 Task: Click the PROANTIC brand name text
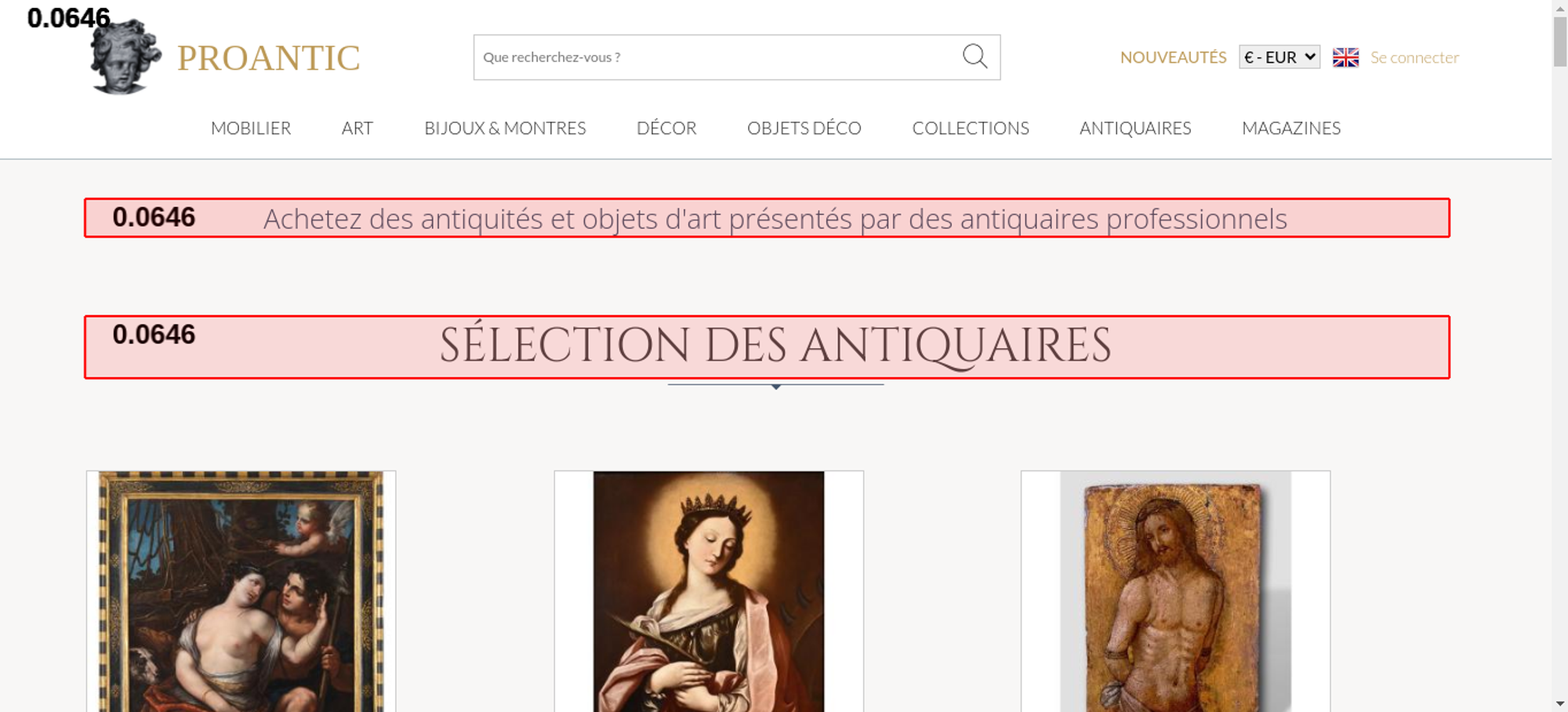(268, 58)
